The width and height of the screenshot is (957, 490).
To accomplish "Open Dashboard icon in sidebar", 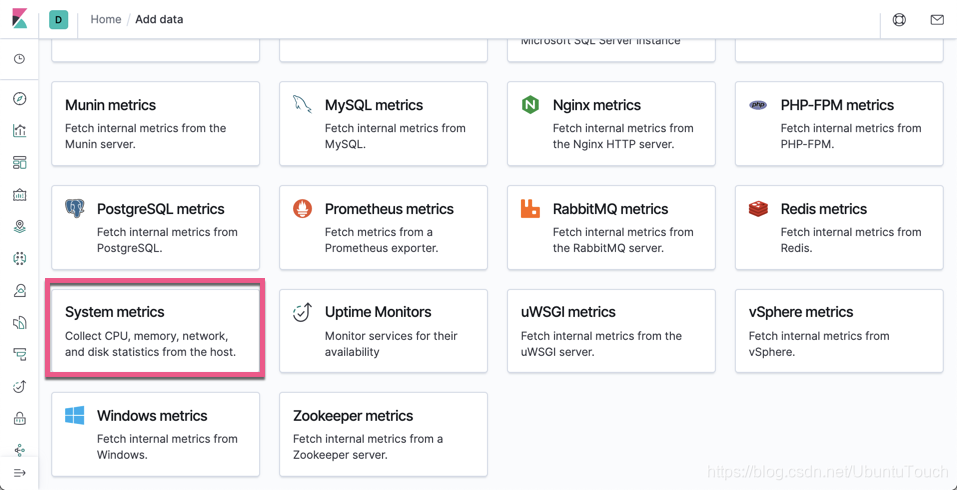I will [x=19, y=163].
